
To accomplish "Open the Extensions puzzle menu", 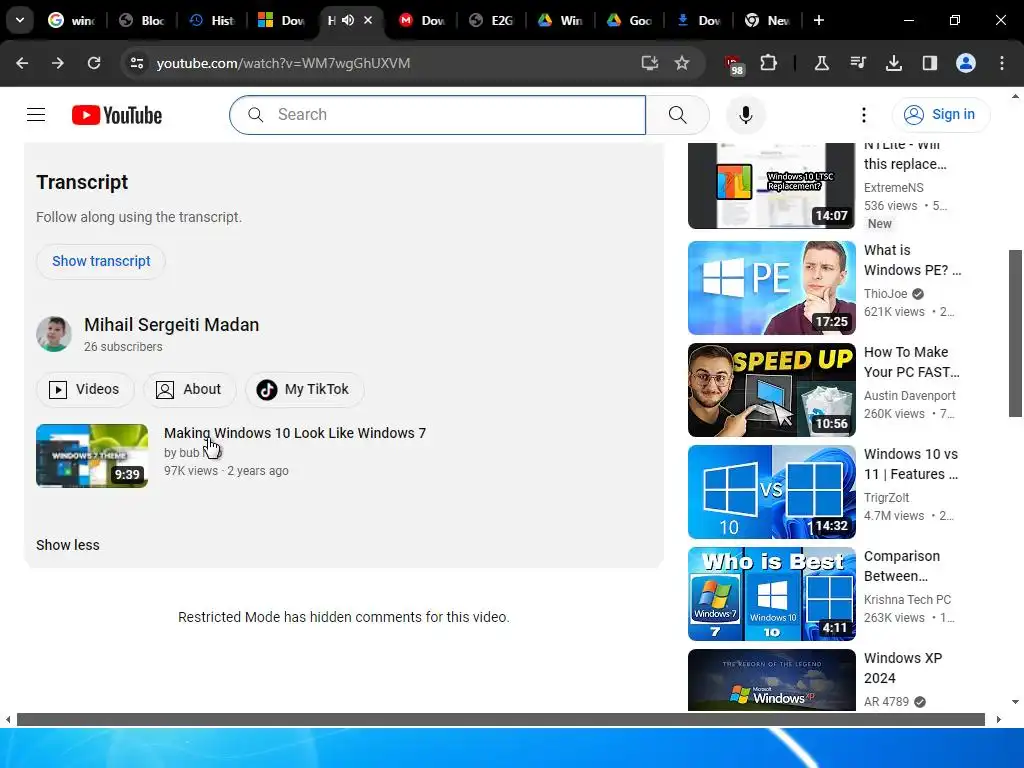I will [769, 63].
